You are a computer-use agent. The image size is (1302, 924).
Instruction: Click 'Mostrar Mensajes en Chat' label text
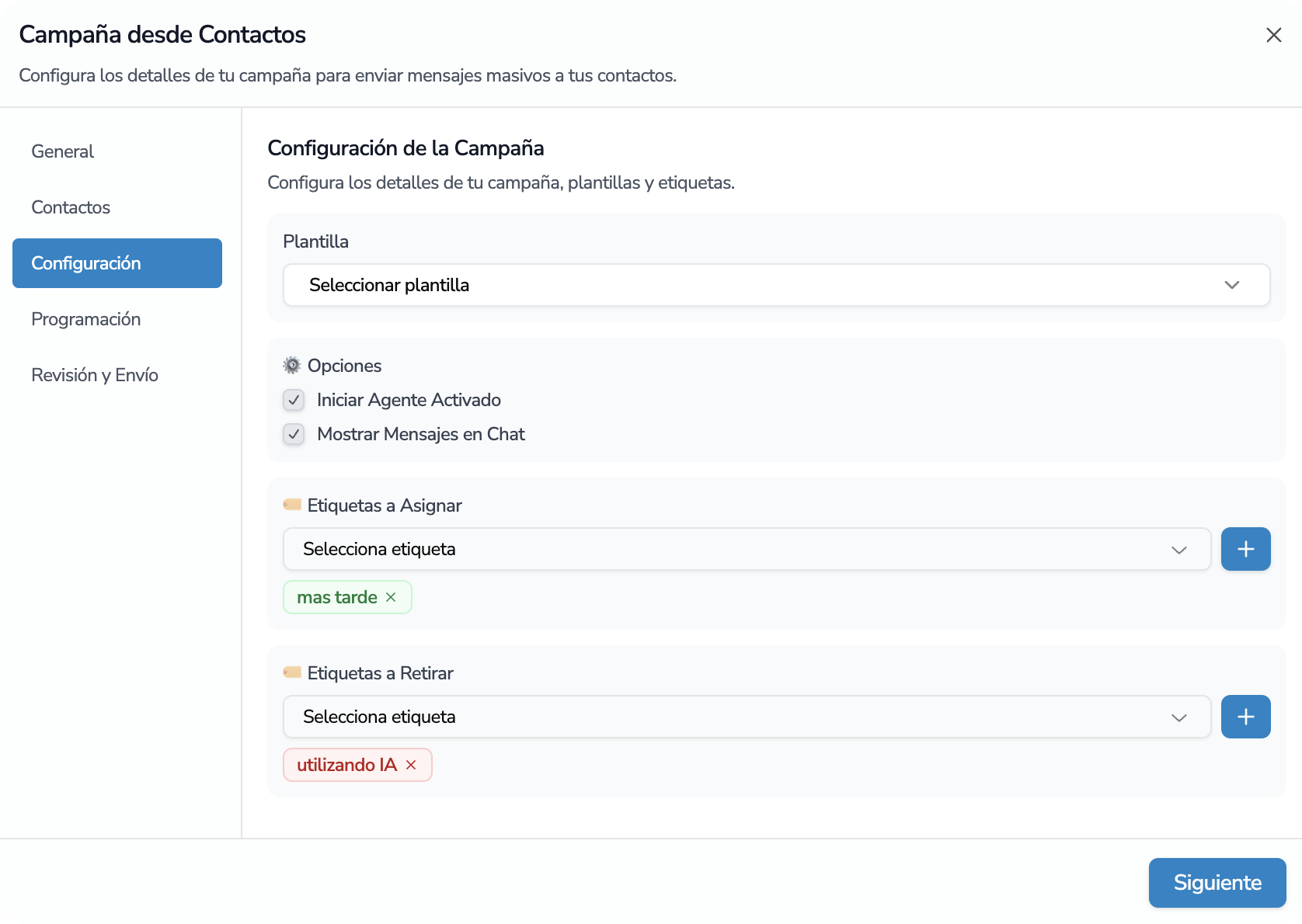pyautogui.click(x=421, y=434)
